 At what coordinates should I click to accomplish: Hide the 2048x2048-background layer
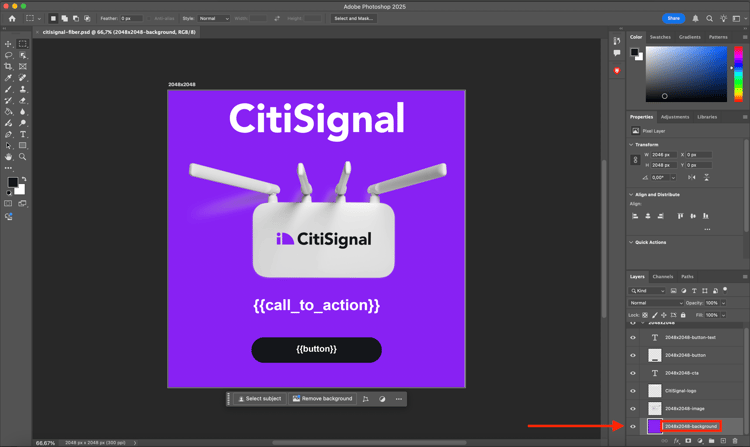[633, 426]
